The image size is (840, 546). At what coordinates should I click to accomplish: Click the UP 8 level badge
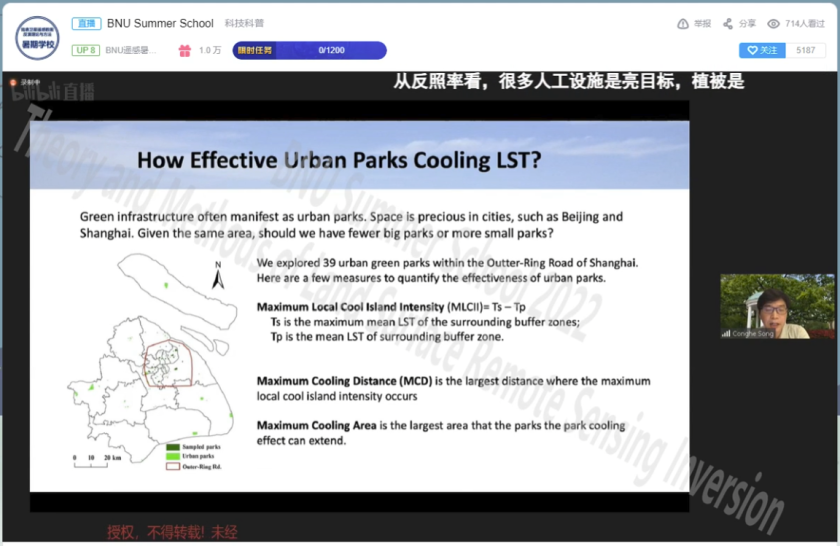coord(85,50)
